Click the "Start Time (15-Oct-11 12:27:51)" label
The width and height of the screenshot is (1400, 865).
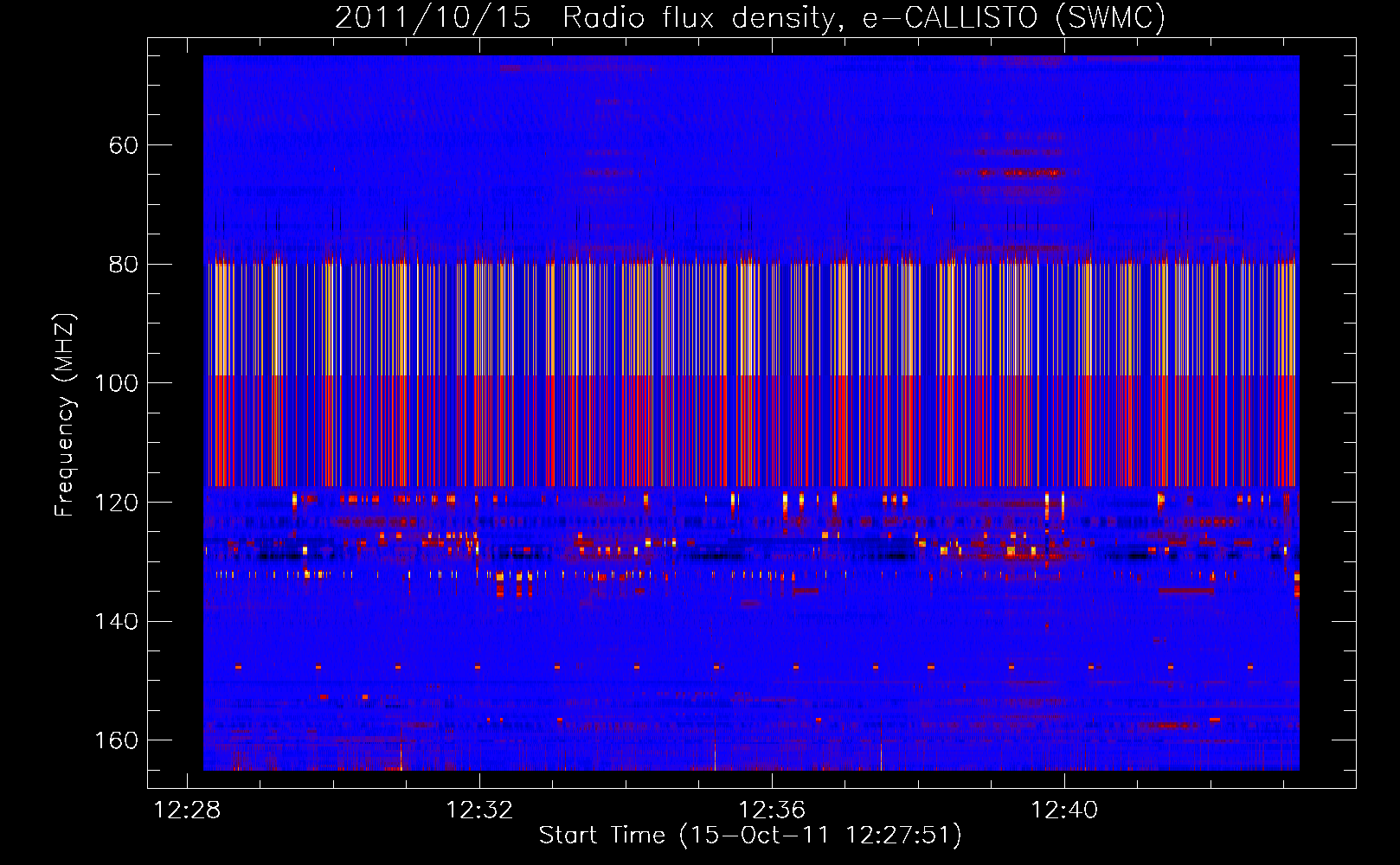[750, 835]
